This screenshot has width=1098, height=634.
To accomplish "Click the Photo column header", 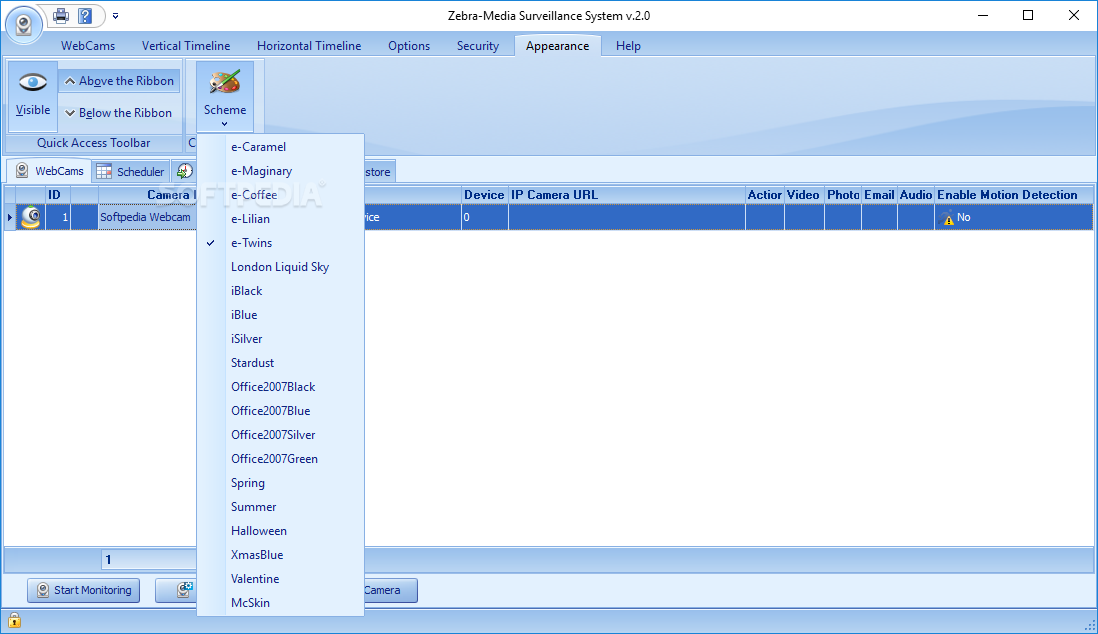I will click(x=843, y=195).
